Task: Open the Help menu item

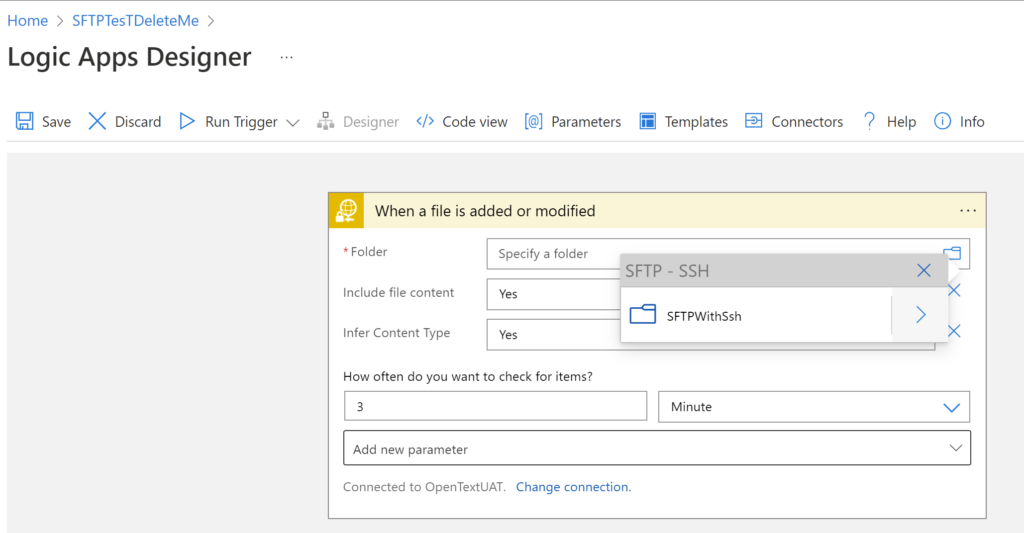Action: point(901,122)
